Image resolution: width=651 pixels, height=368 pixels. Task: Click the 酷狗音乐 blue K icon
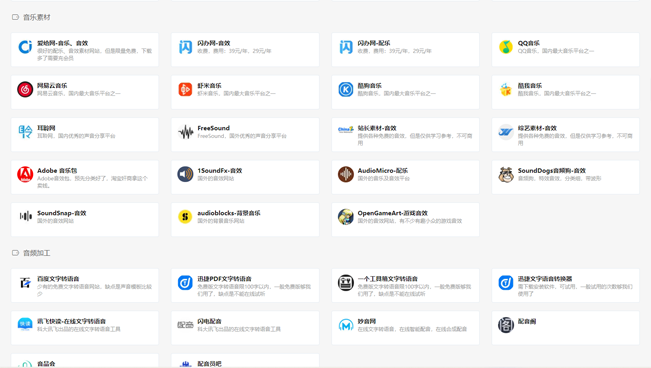coord(345,89)
